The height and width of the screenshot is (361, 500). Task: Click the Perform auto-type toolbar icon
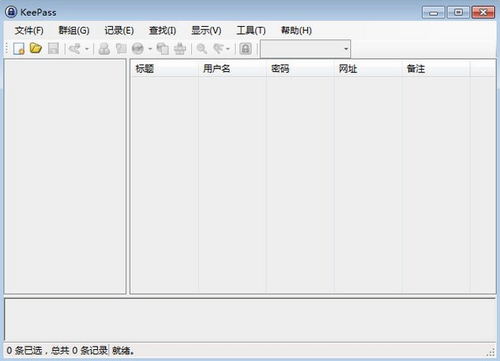click(x=180, y=49)
